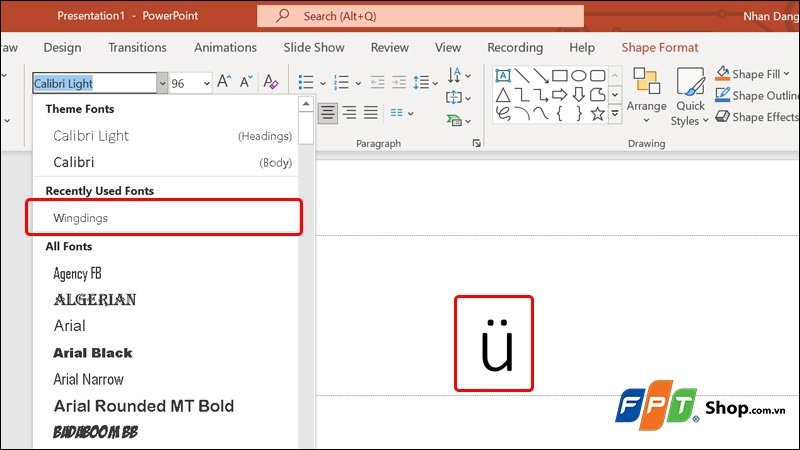Pick Algerian font

coord(166,299)
